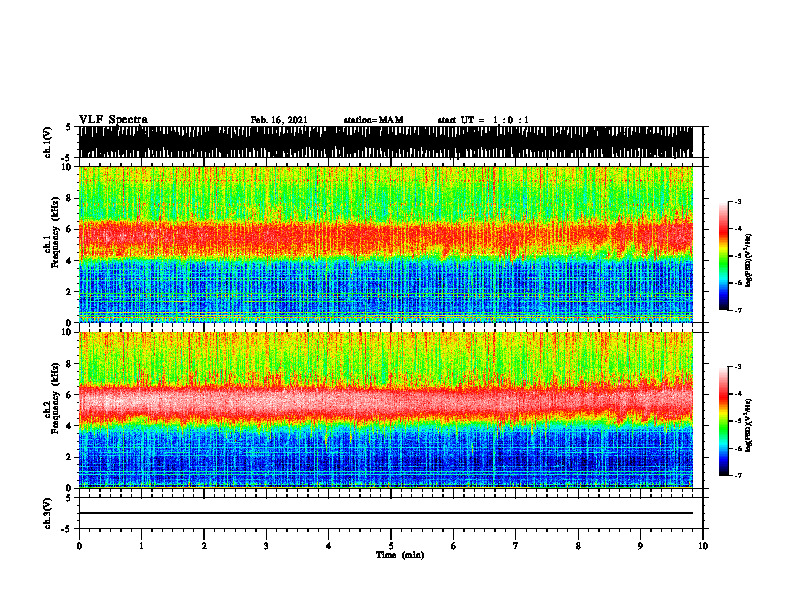The width and height of the screenshot is (792, 612).
Task: Click the flat ch.3 voltage trace line
Action: click(386, 513)
